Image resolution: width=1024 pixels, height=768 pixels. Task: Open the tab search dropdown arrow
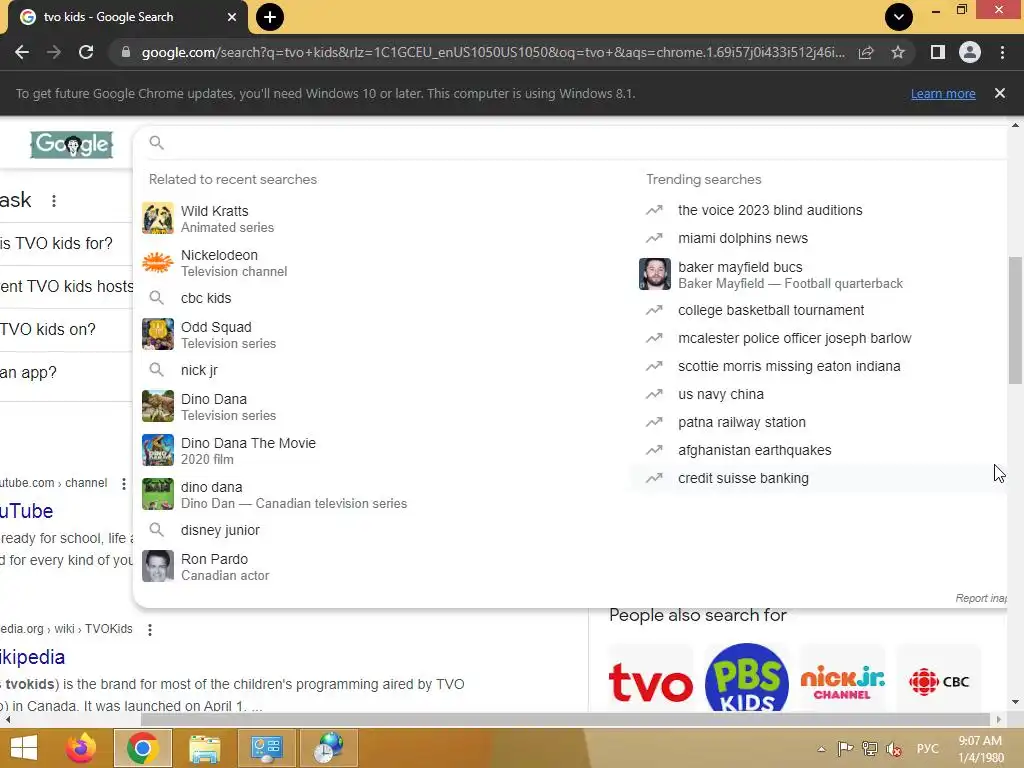(x=899, y=17)
